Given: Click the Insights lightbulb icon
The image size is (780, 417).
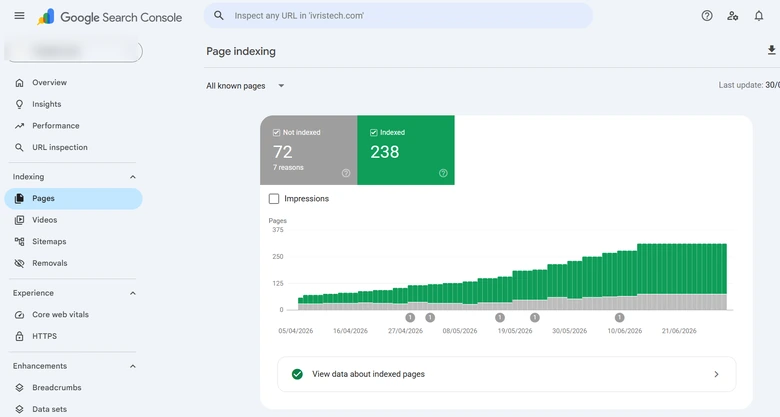Looking at the screenshot, I should pos(19,104).
